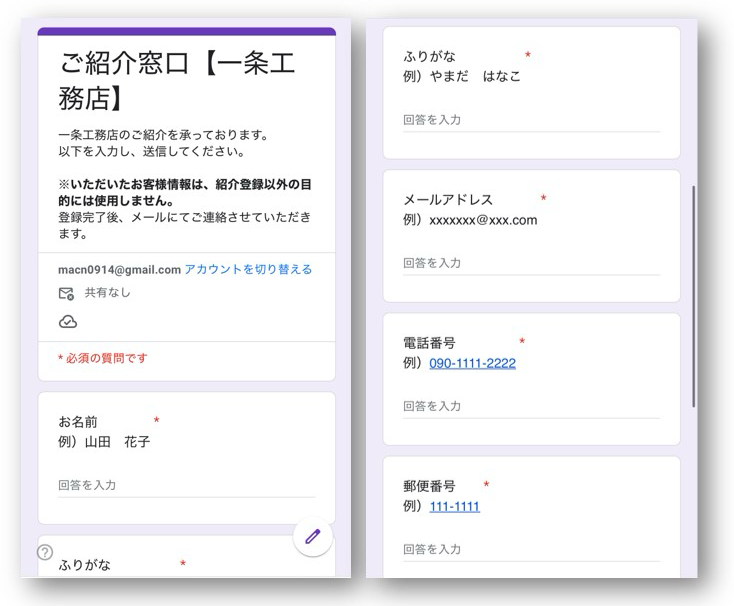Click the 必須の質問です notice

coord(103,358)
